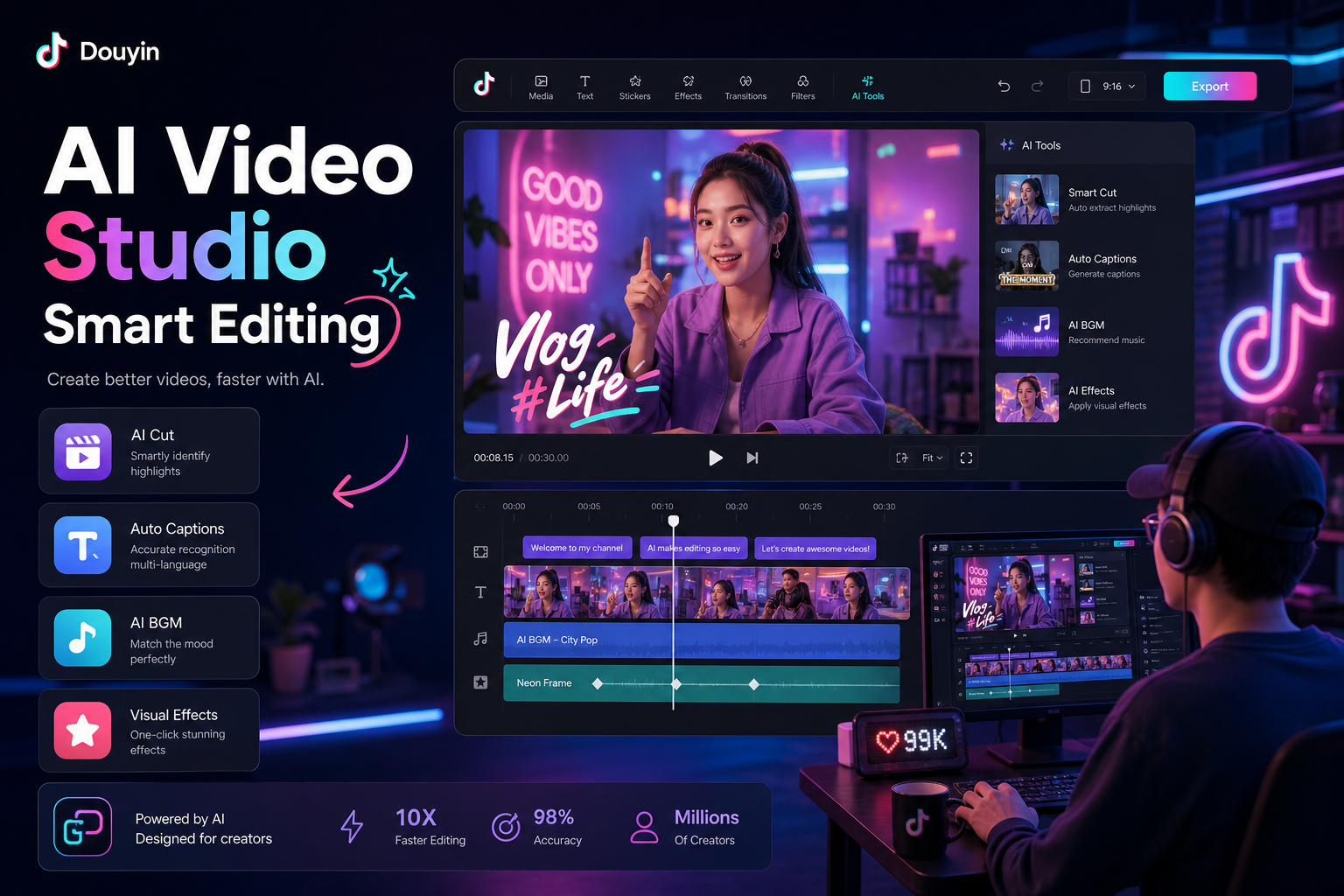1344x896 pixels.
Task: Enter fullscreen preview
Action: point(966,458)
